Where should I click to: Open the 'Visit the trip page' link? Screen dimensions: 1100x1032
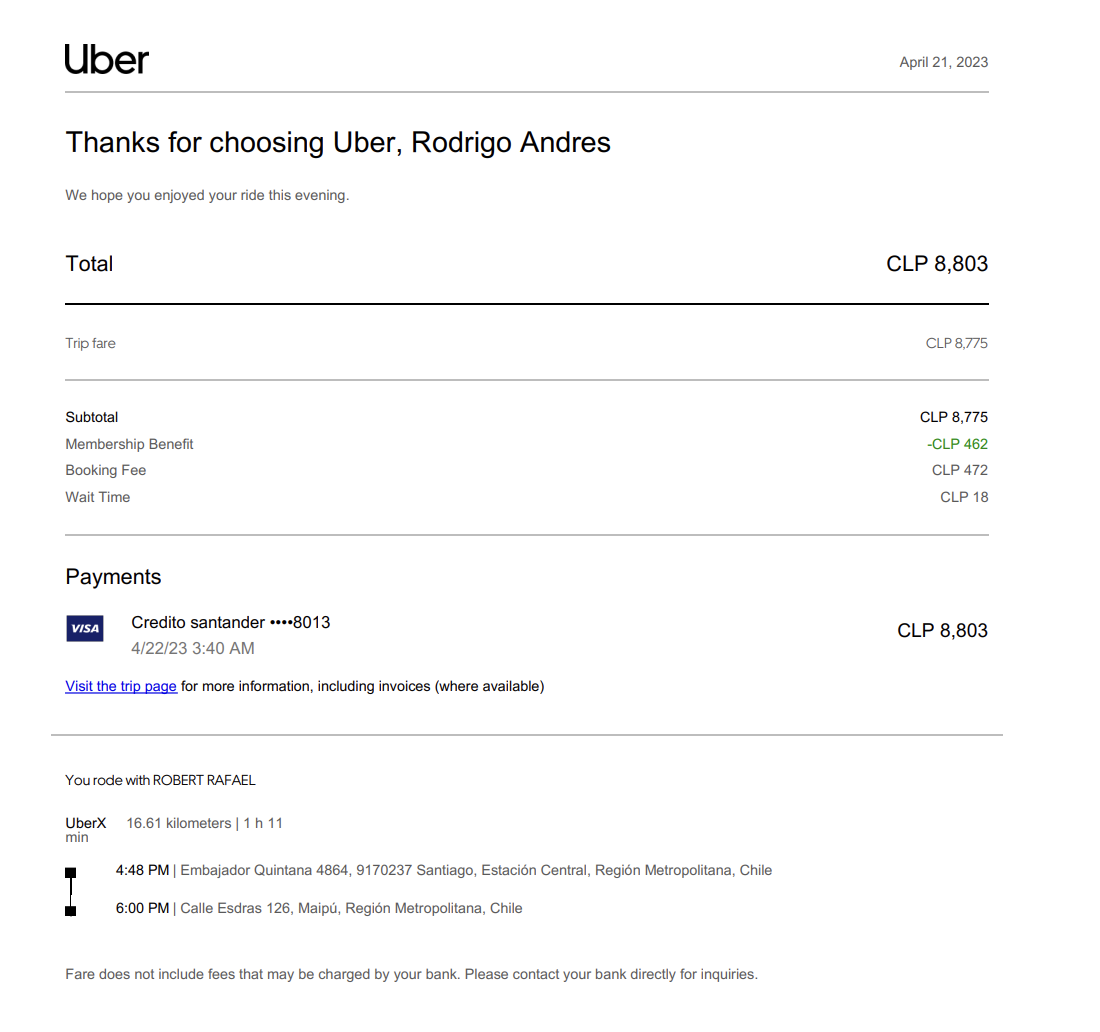[x=121, y=686]
